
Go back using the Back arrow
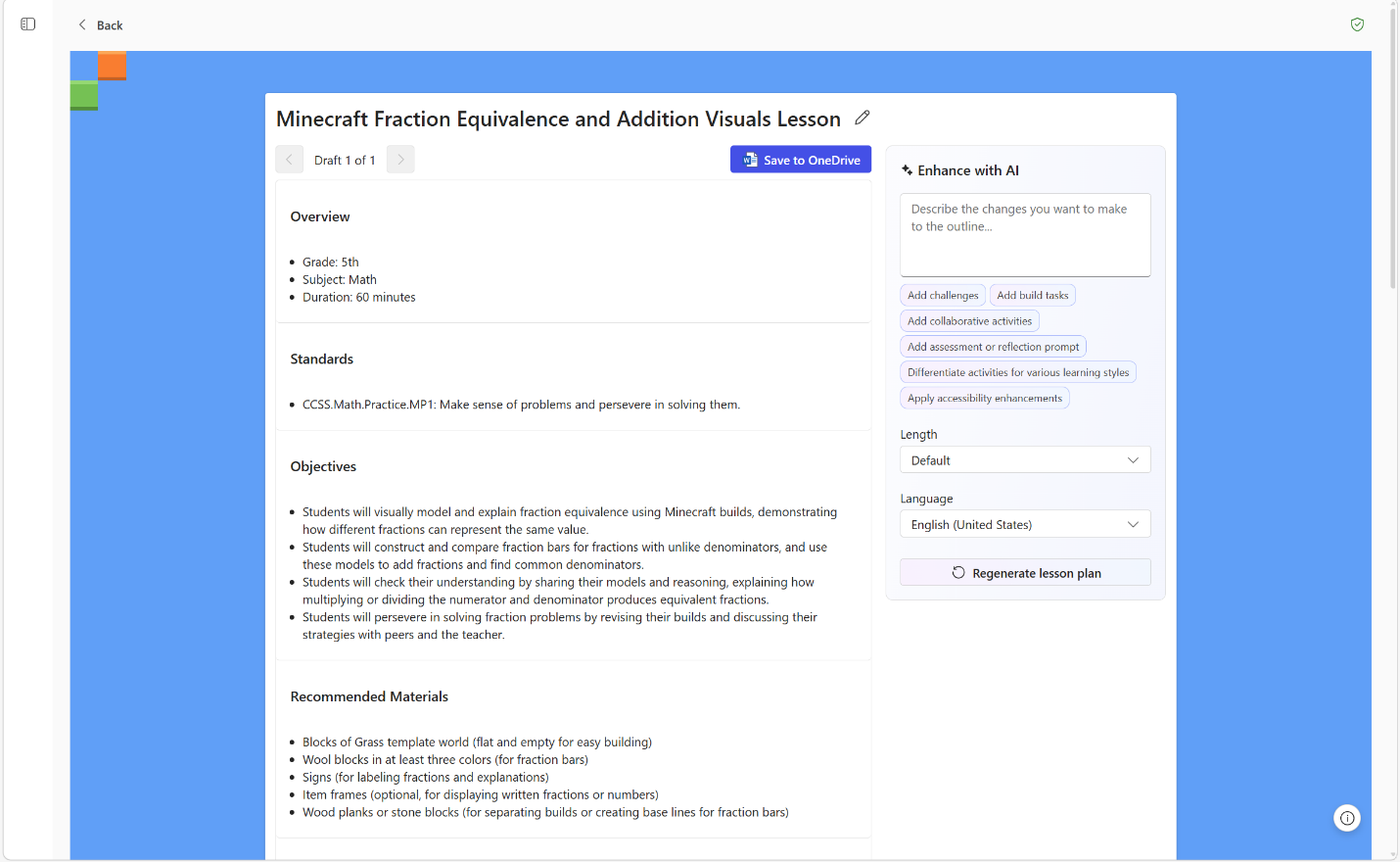(100, 25)
